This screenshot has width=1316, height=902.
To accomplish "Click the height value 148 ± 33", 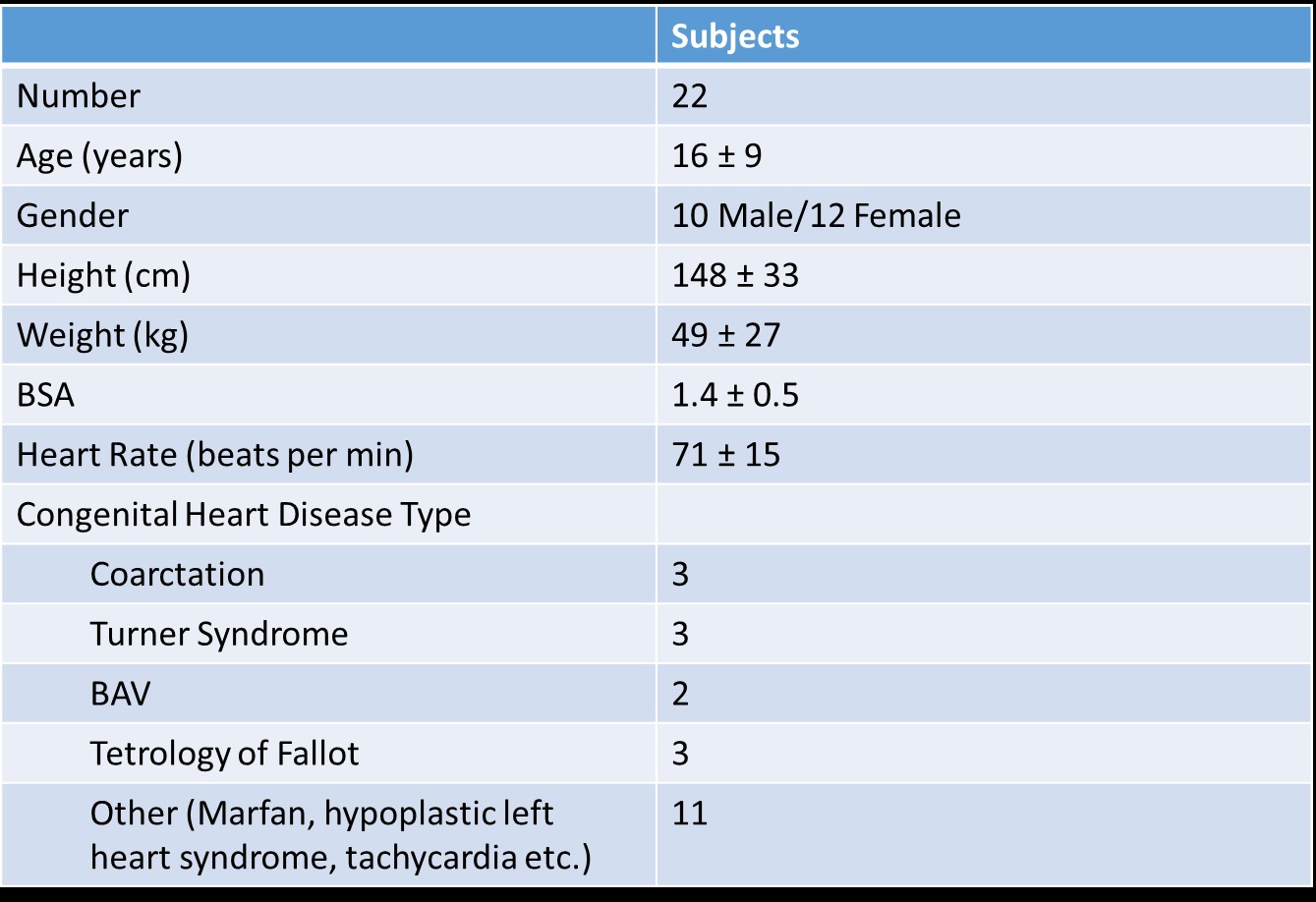I will tap(735, 276).
